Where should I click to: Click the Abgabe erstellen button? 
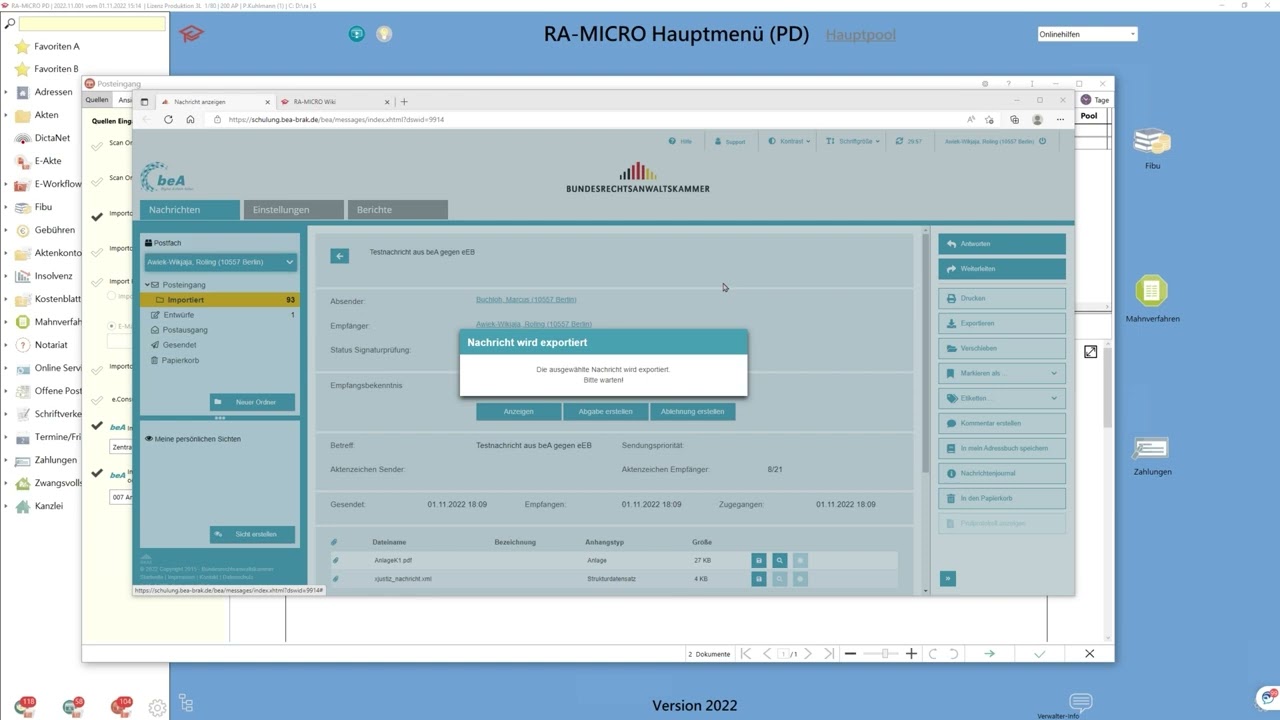[605, 412]
